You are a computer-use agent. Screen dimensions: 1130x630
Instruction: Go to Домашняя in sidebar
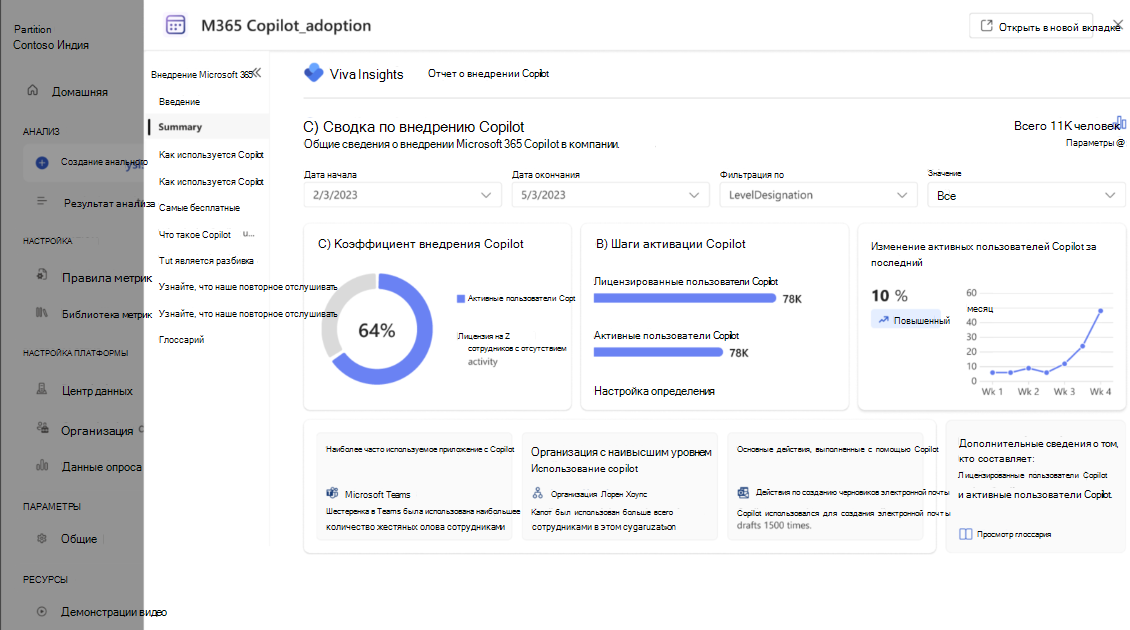pyautogui.click(x=79, y=92)
